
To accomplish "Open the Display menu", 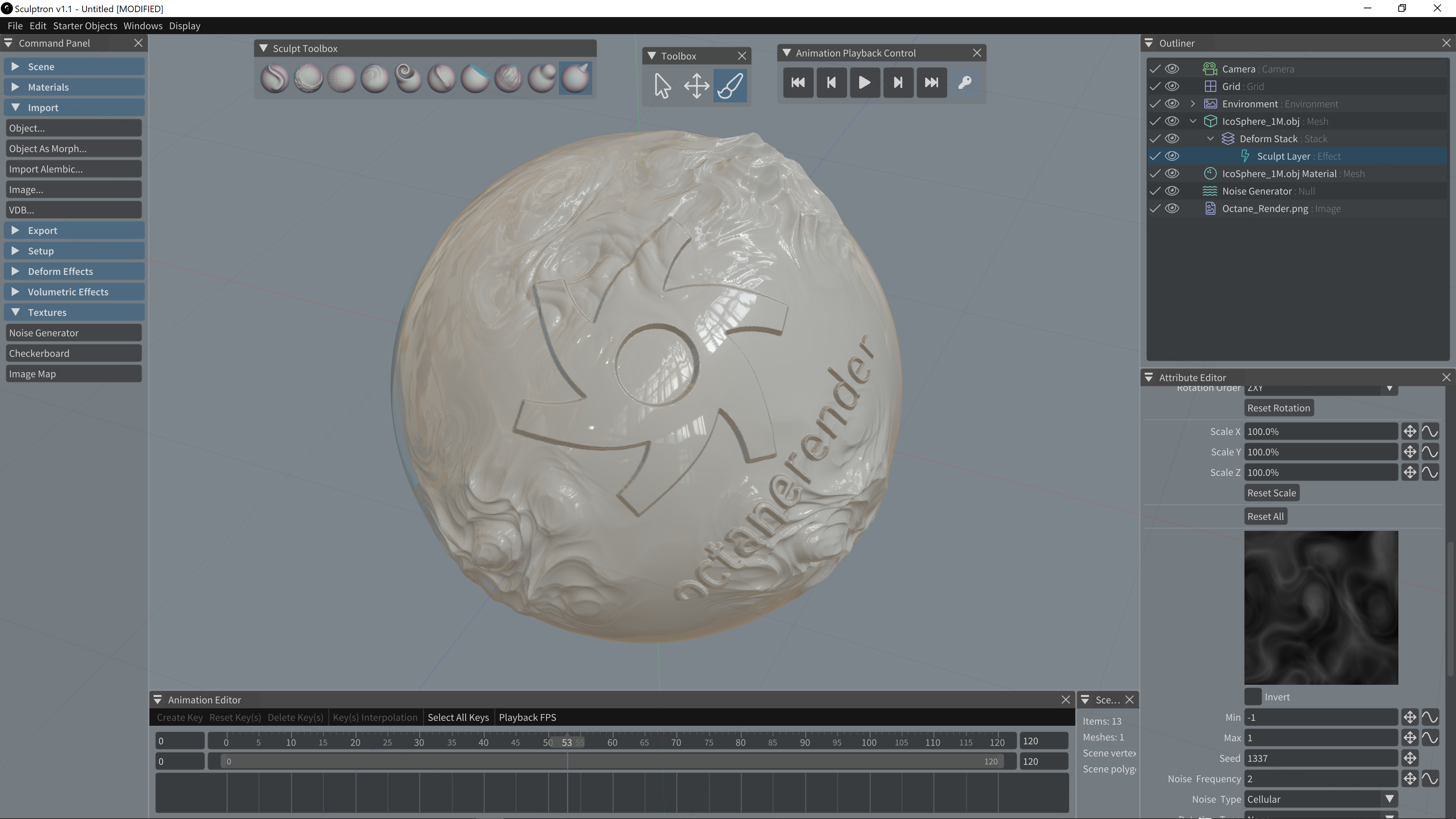I will point(184,26).
